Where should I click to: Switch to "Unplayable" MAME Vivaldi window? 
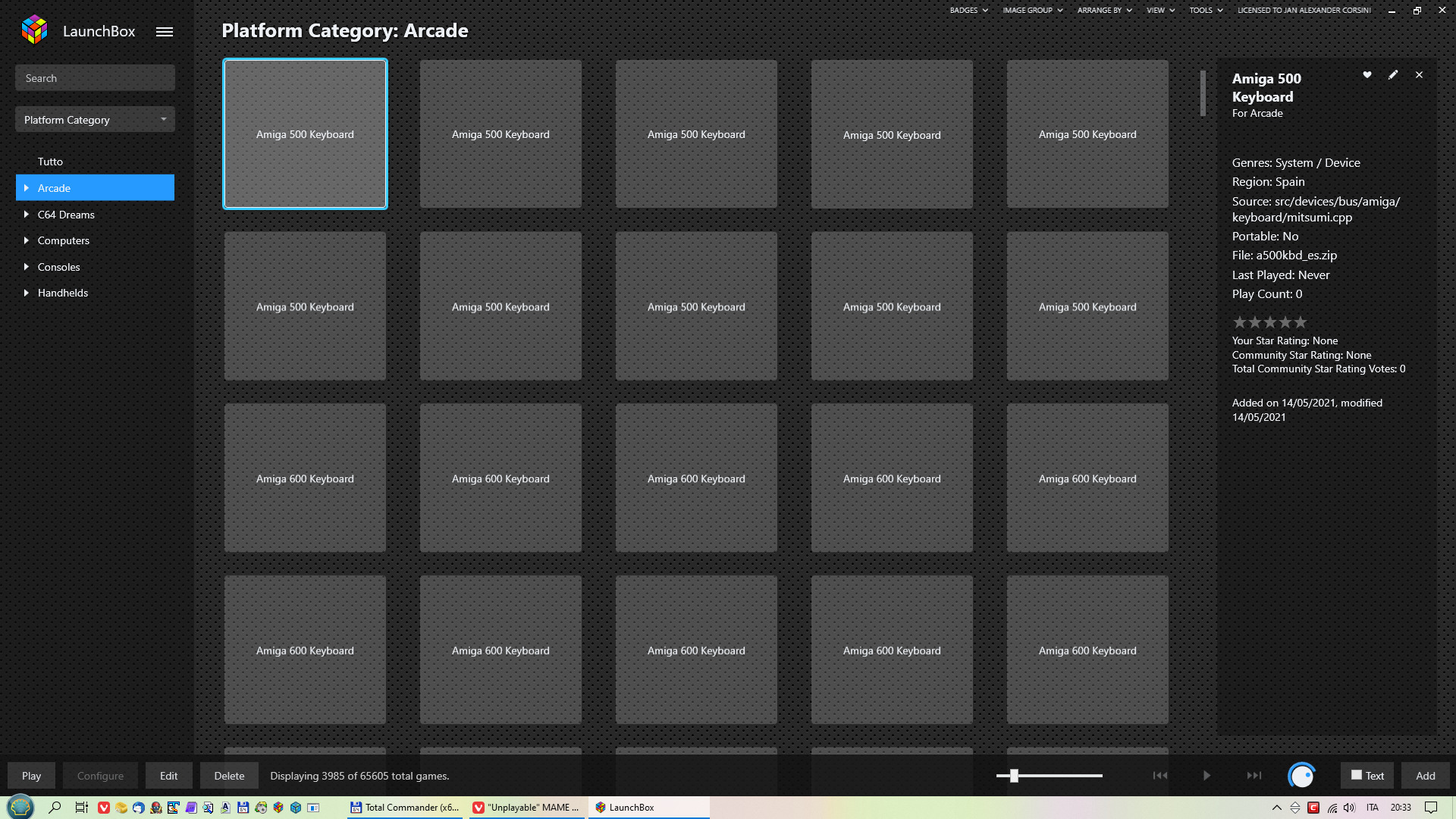tap(526, 808)
